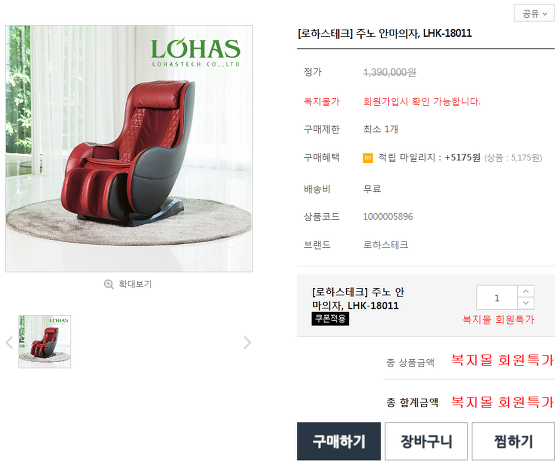Screen dimensions: 560x467
Task: Click the product title 주노 안마의자 heading
Action: (385, 34)
